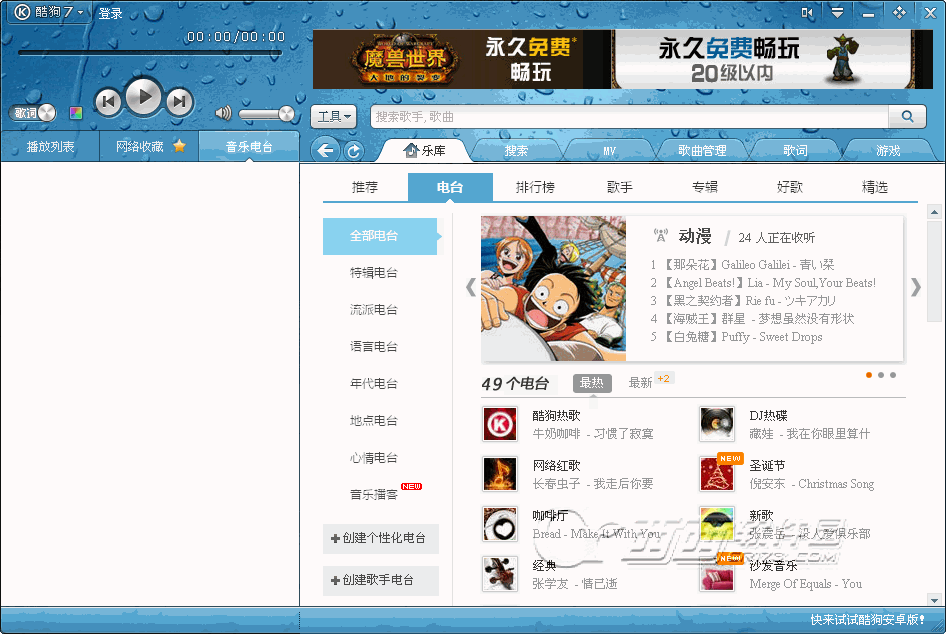Skip to previous track
946x634 pixels.
click(x=108, y=101)
